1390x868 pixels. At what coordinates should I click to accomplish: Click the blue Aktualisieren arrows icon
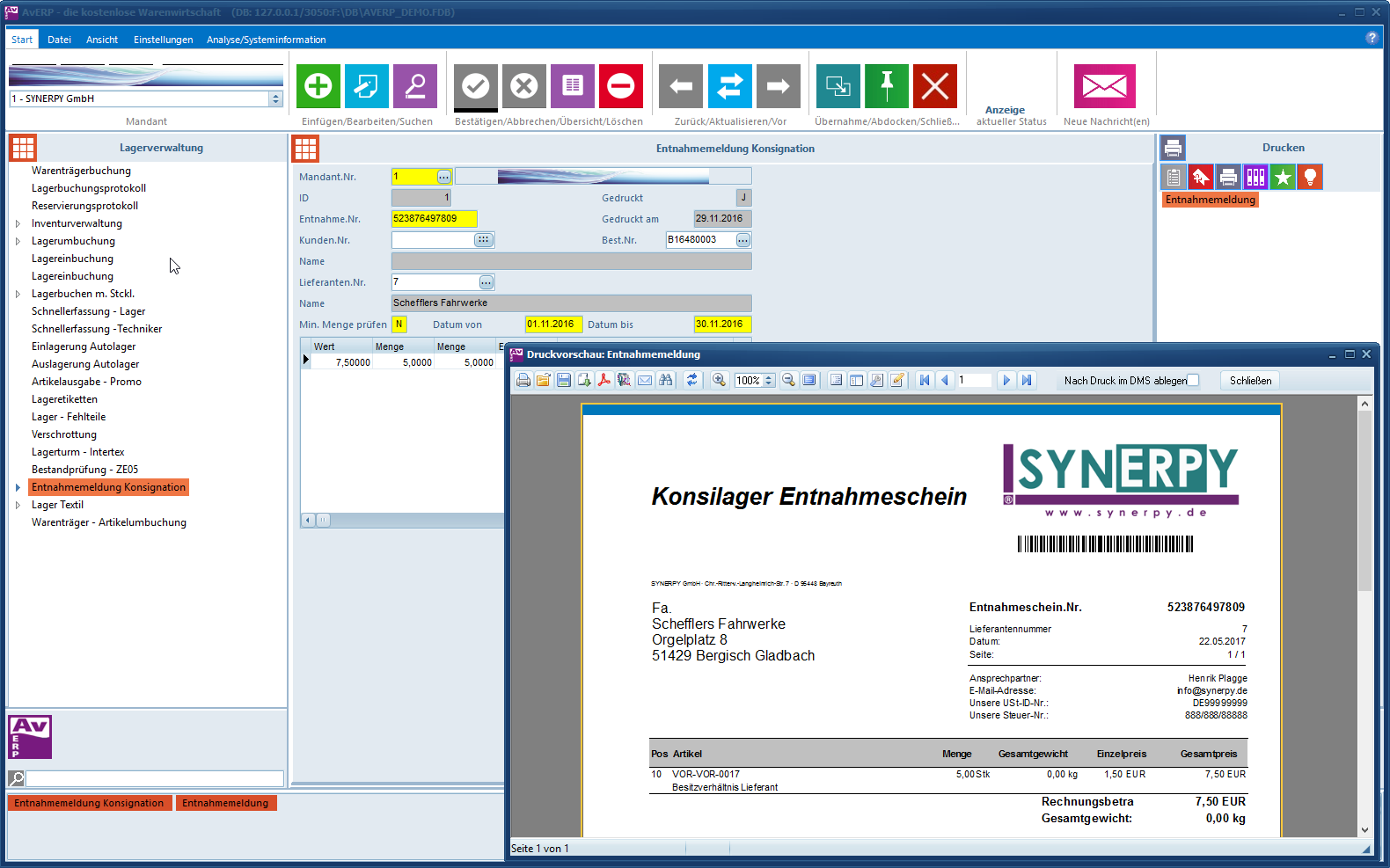click(x=729, y=86)
